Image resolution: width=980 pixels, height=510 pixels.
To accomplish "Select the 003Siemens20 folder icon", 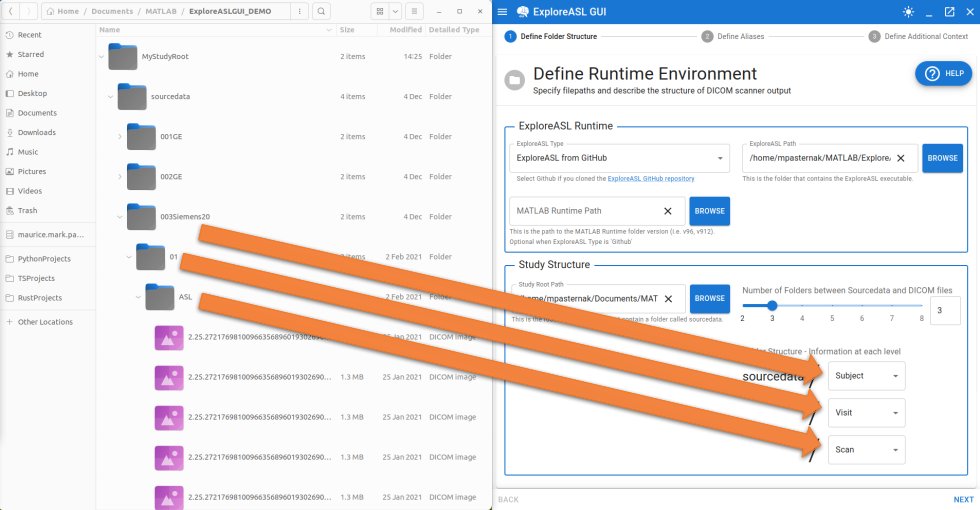I will (141, 216).
